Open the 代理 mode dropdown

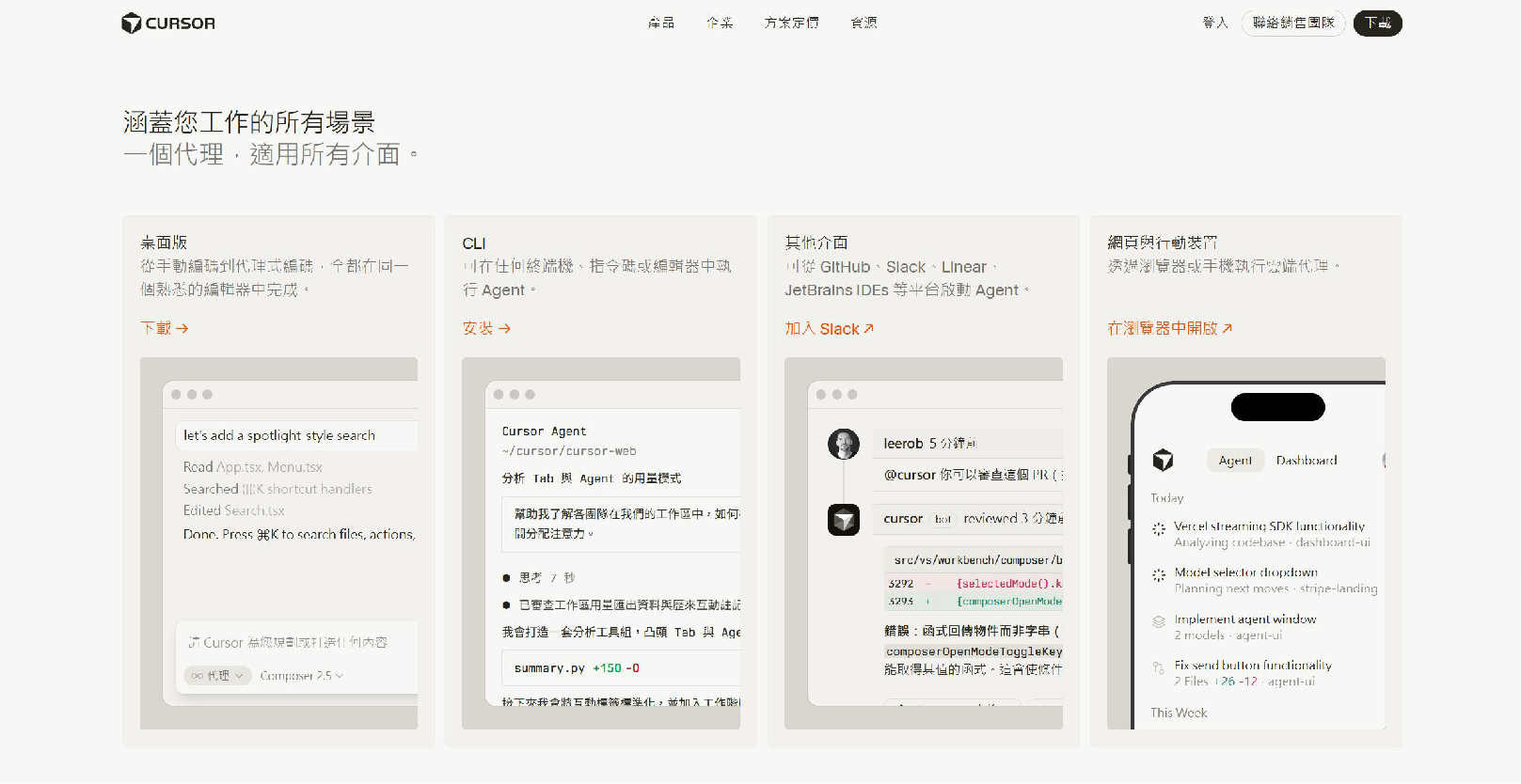pos(217,676)
